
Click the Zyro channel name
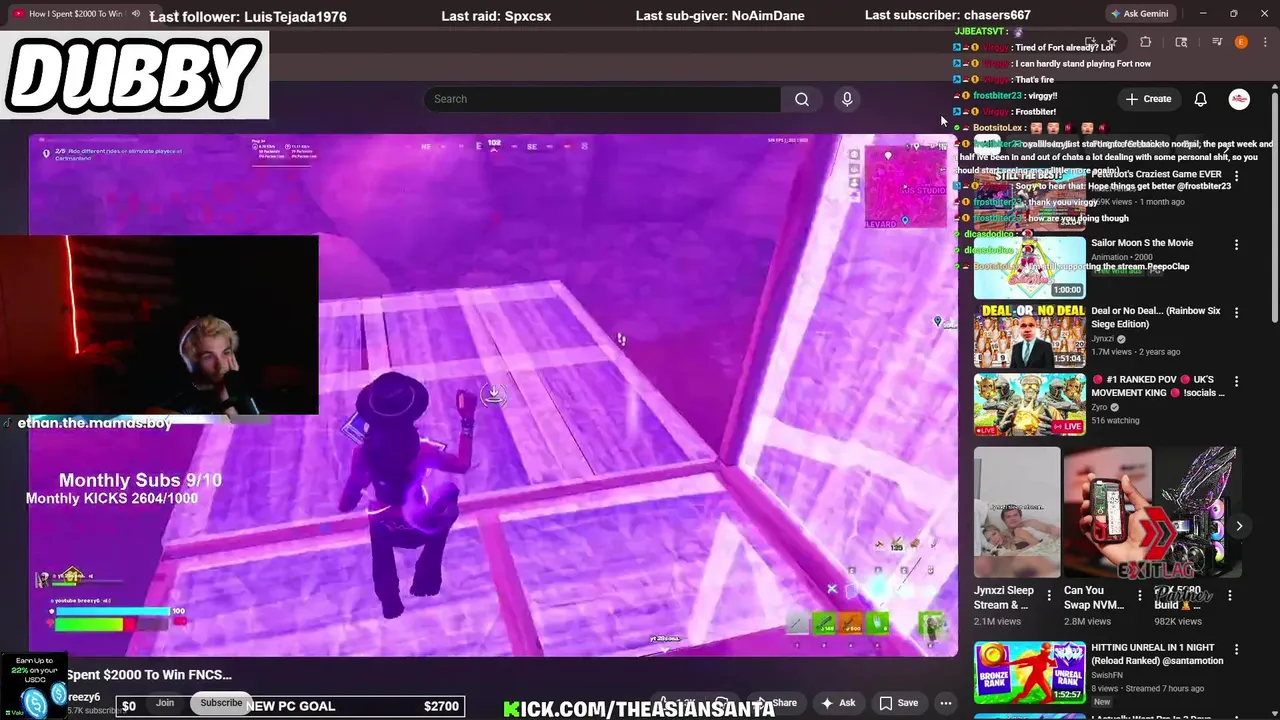coord(1100,408)
